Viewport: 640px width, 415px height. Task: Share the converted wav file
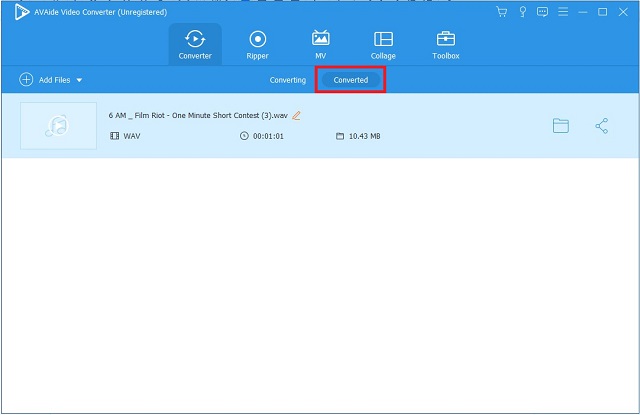602,126
